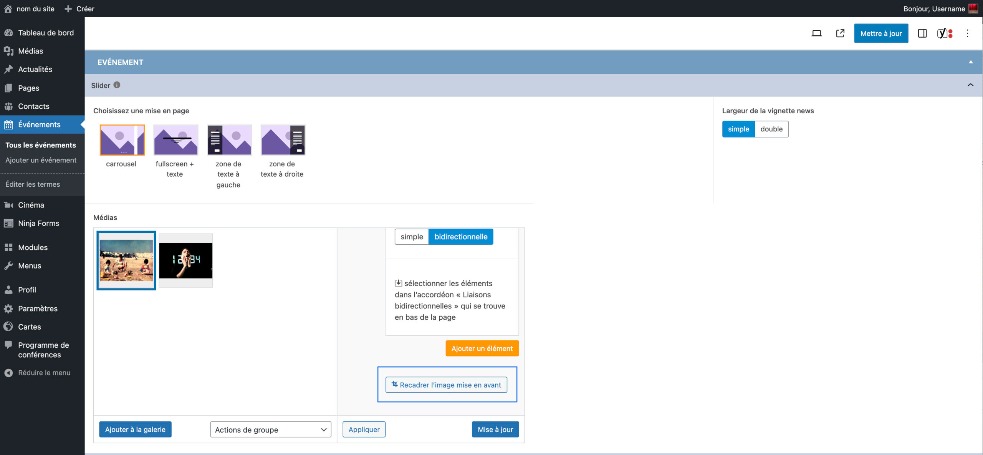Select the fullscreen + texte layout icon
This screenshot has height=455, width=983.
pyautogui.click(x=176, y=140)
